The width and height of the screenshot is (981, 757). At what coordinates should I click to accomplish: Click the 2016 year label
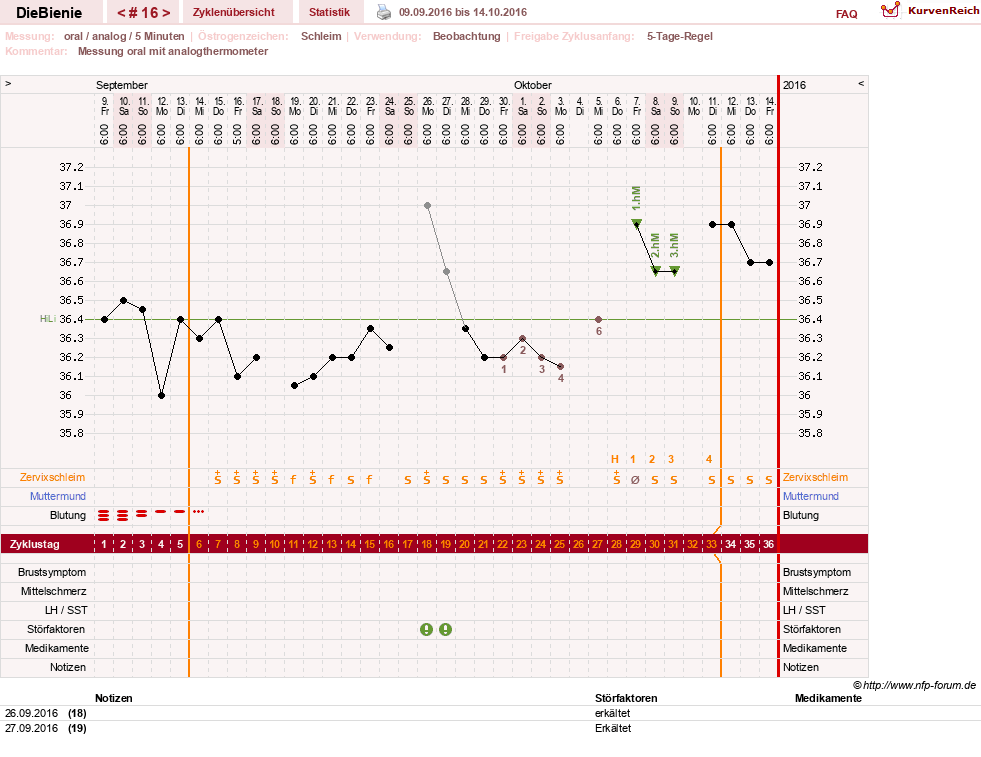795,85
